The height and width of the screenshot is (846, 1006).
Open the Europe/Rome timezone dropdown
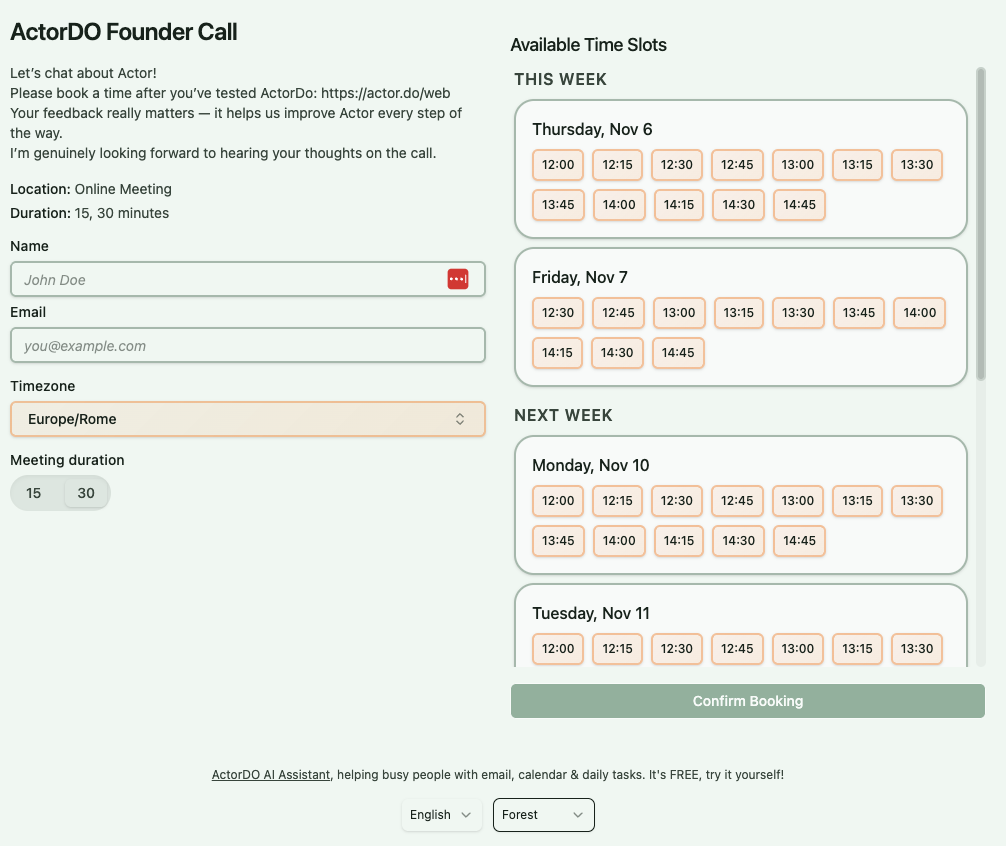point(247,419)
